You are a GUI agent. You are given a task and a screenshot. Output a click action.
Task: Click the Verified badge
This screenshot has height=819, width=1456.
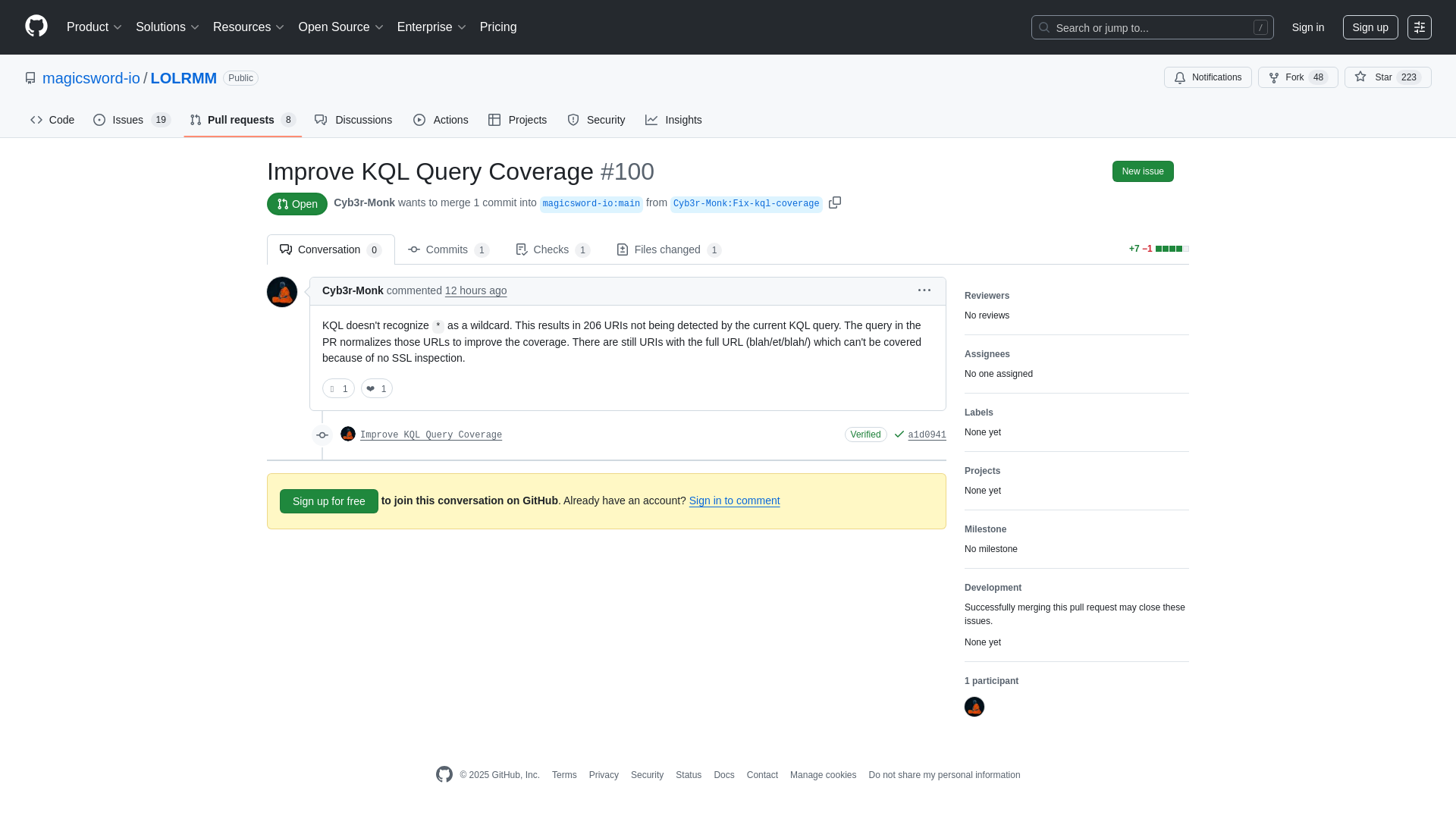pos(865,435)
